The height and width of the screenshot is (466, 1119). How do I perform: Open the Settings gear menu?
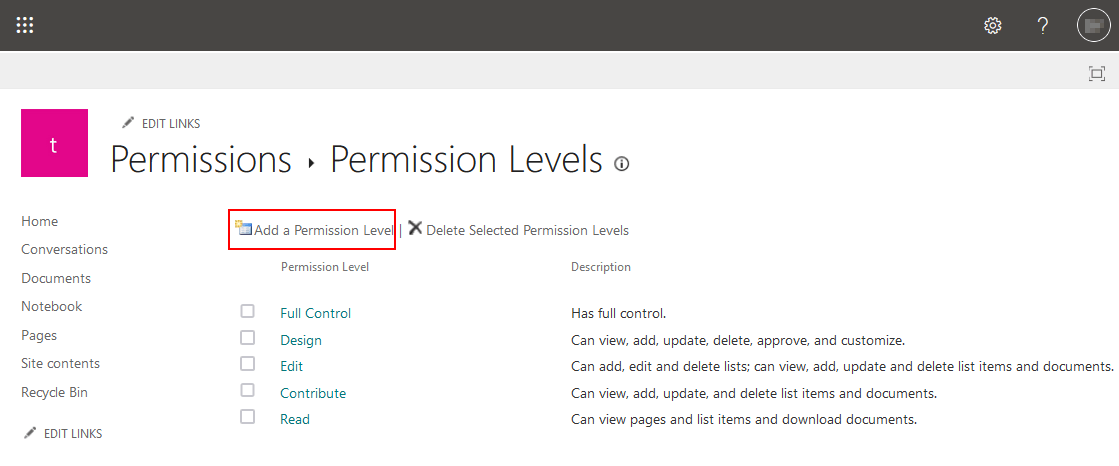992,26
